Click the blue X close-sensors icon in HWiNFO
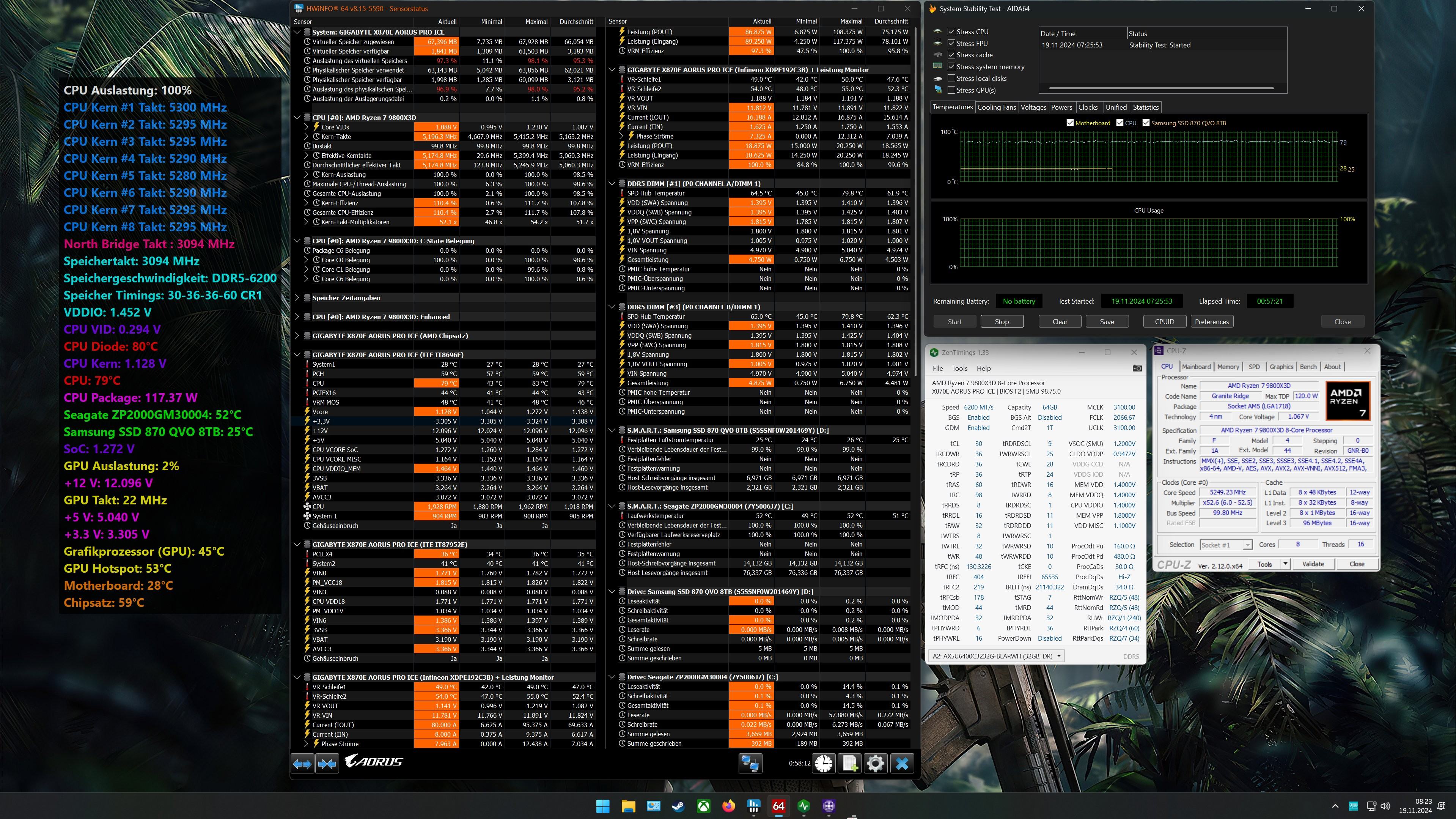 tap(902, 763)
